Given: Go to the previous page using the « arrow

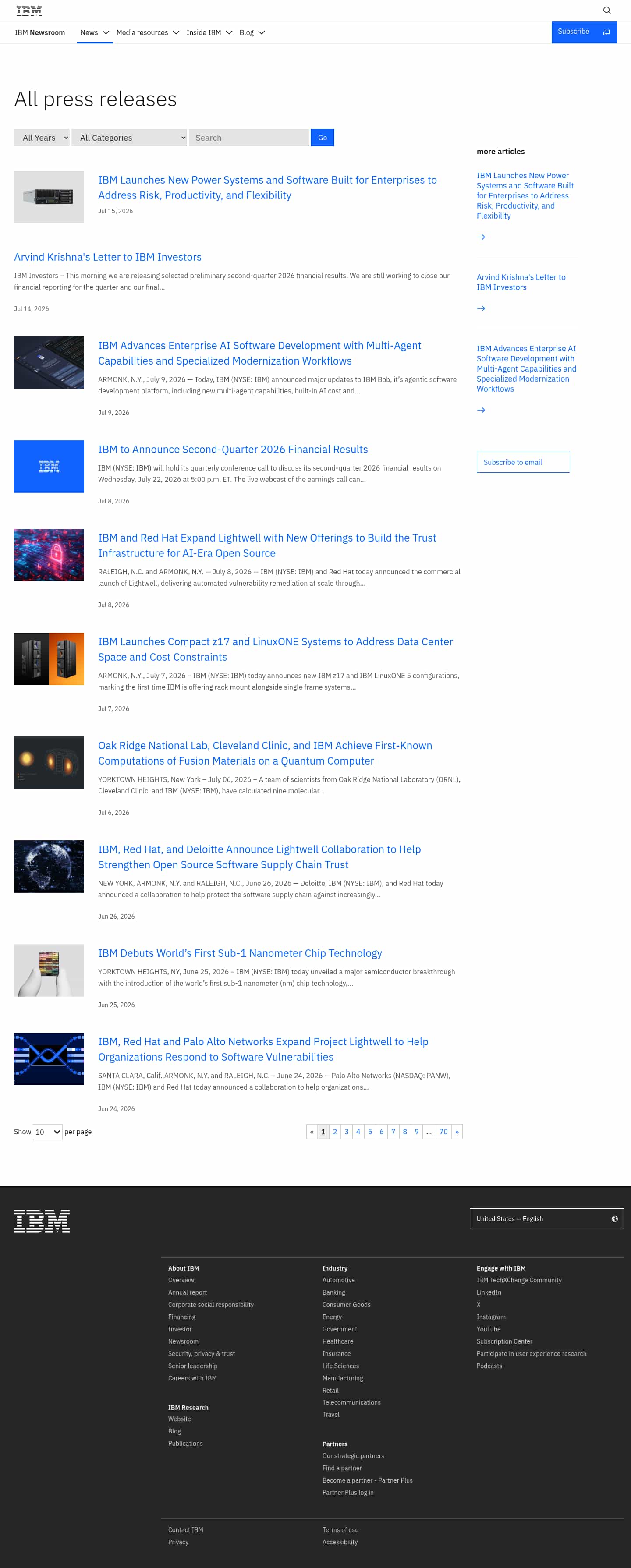Looking at the screenshot, I should coord(312,1132).
